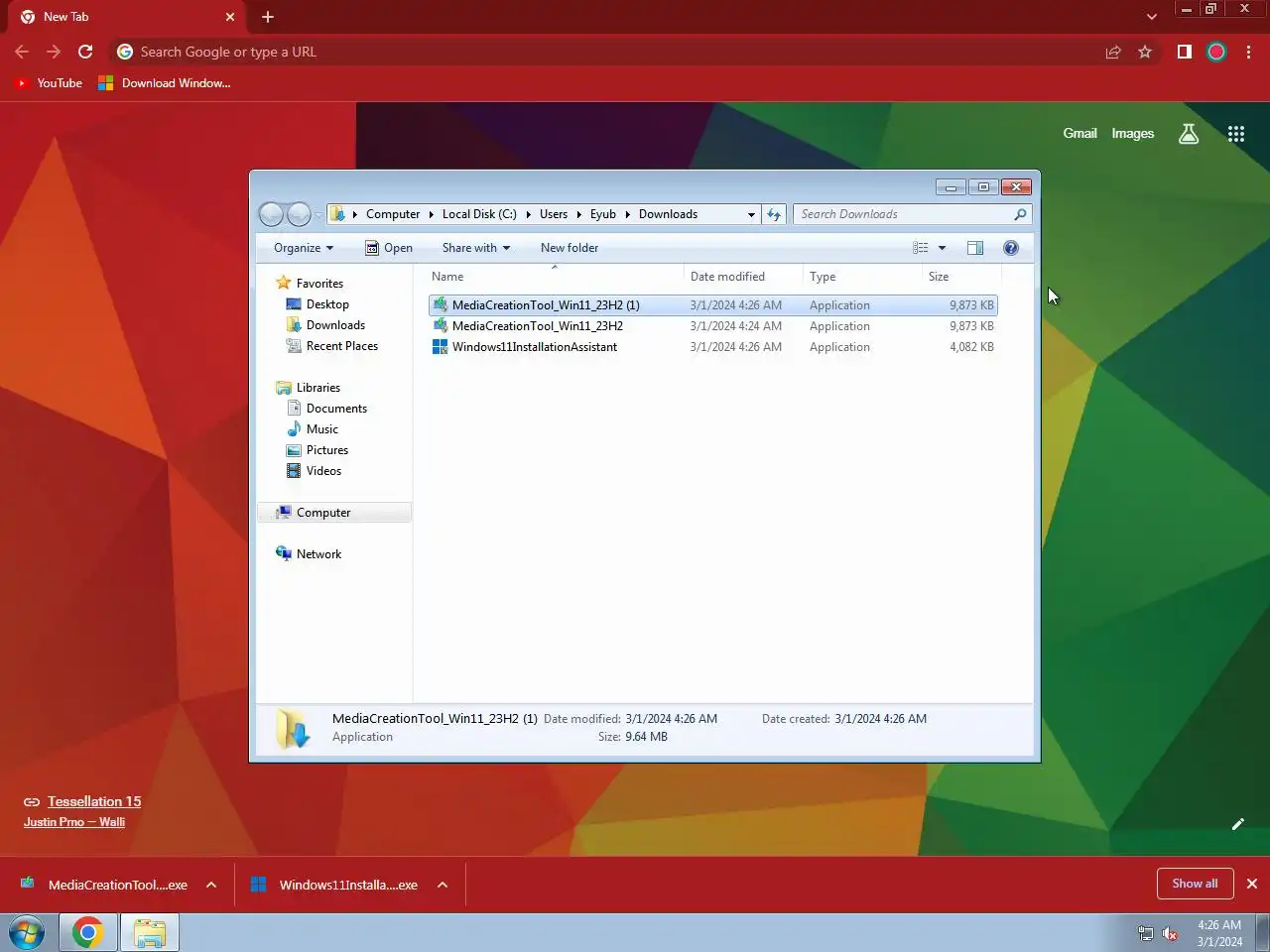The width and height of the screenshot is (1270, 952).
Task: Open Chrome side panel icon
Action: [1185, 52]
